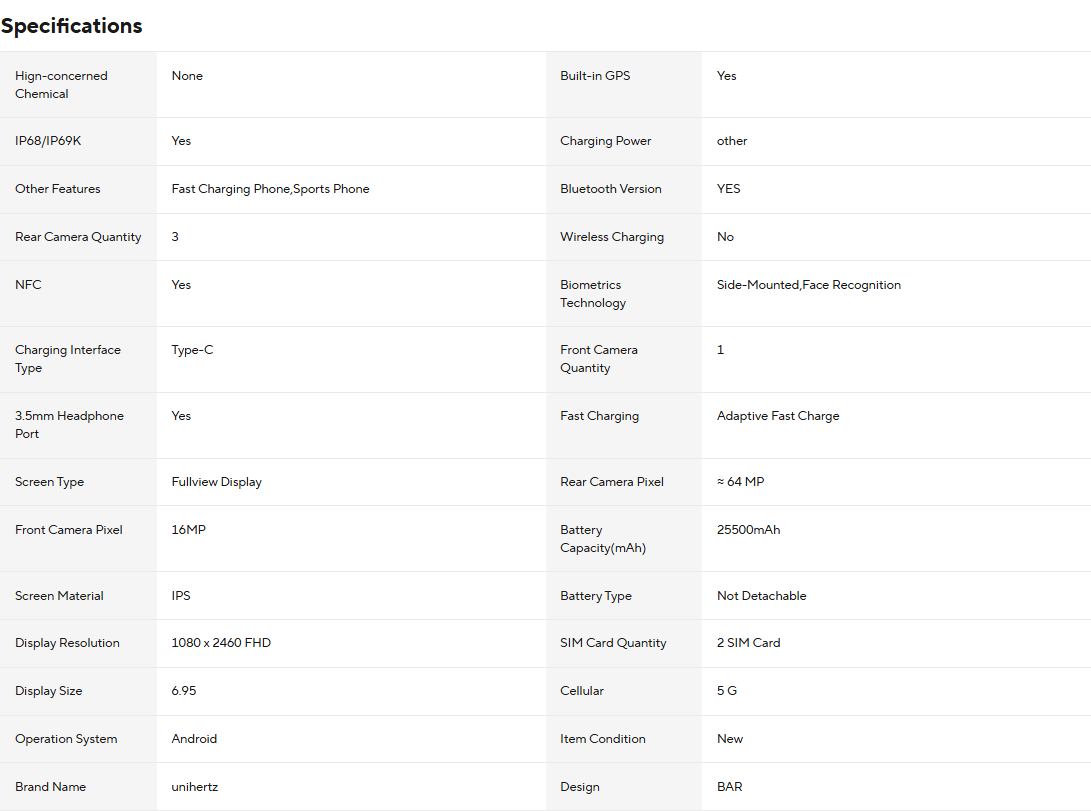Click the Bluetooth Version label
This screenshot has height=811, width=1091.
tap(611, 189)
